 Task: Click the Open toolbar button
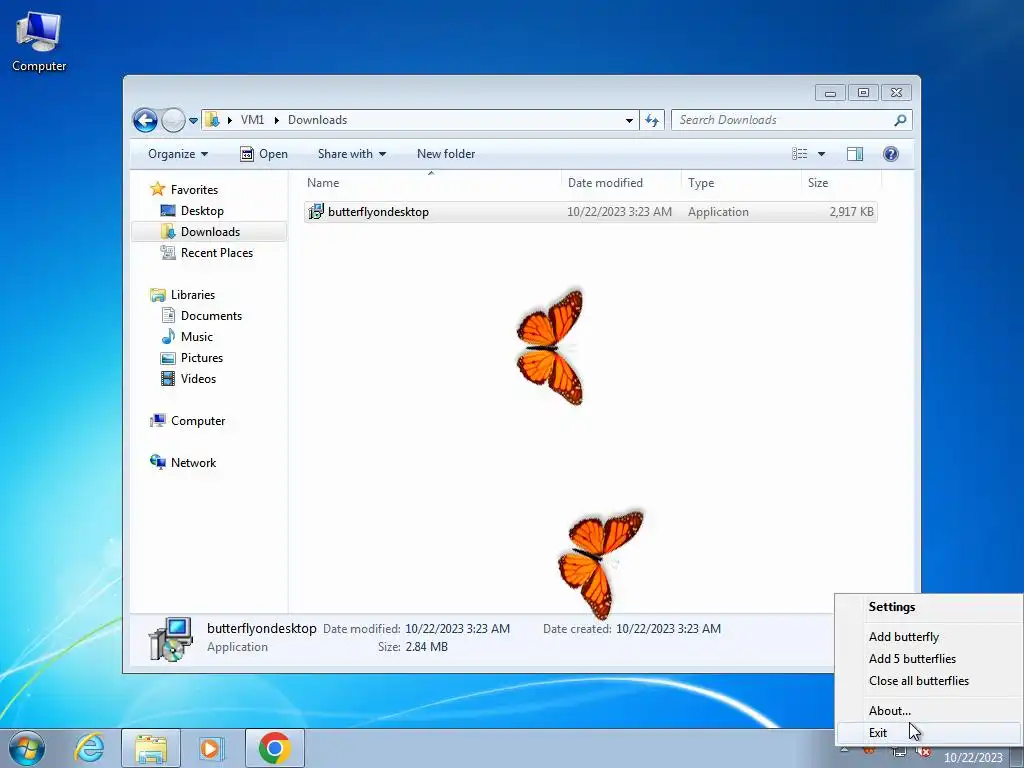click(264, 154)
